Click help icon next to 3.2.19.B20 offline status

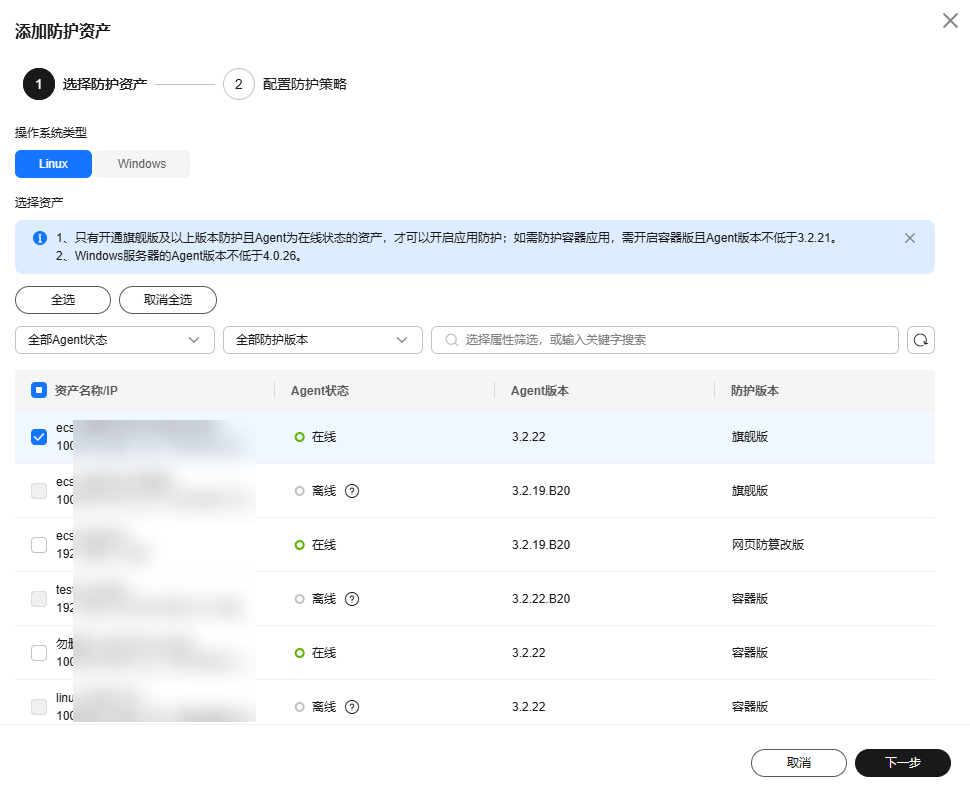click(351, 491)
